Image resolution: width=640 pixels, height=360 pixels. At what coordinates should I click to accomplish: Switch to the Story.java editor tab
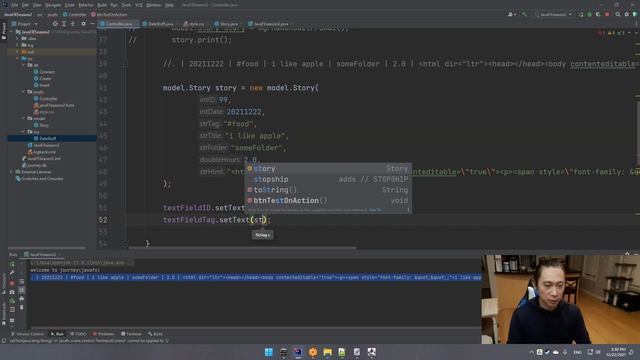pos(227,24)
